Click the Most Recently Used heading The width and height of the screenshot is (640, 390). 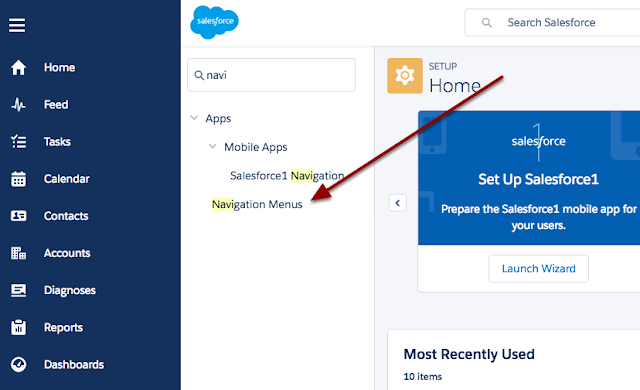coord(469,354)
